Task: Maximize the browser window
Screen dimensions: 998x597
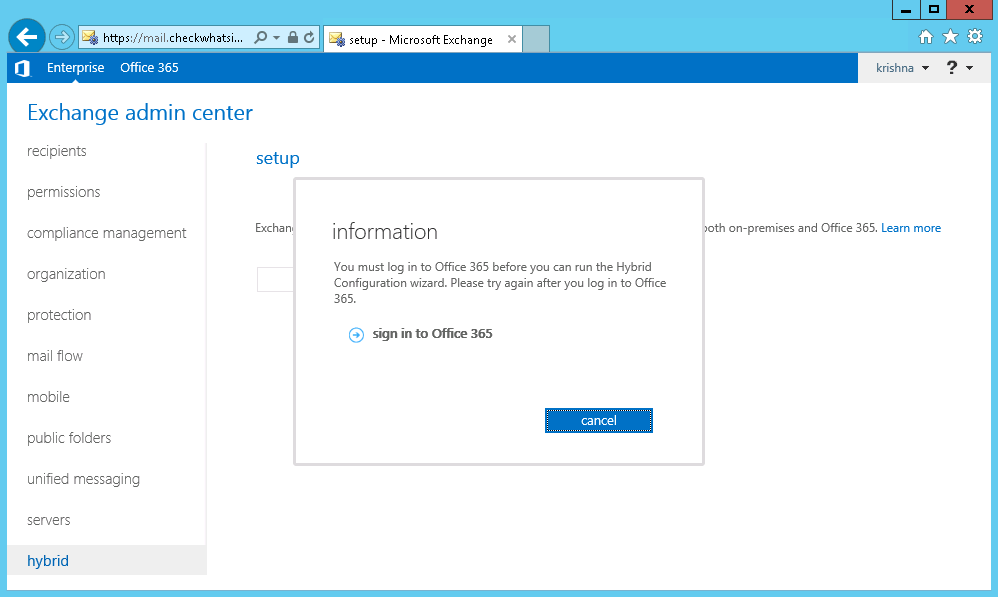Action: pyautogui.click(x=933, y=10)
